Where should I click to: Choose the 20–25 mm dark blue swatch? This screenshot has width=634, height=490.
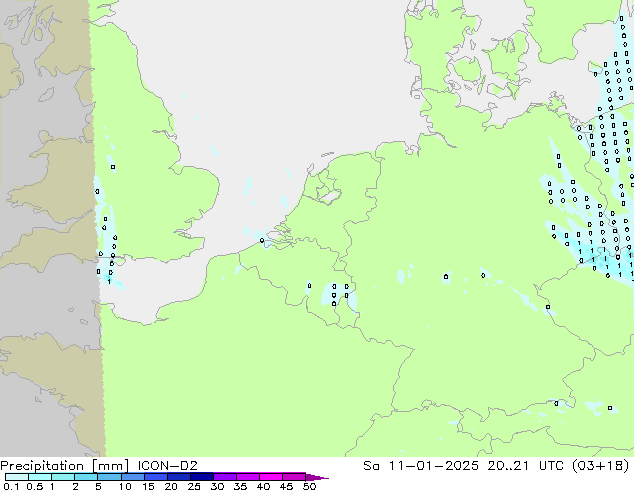pos(178,477)
